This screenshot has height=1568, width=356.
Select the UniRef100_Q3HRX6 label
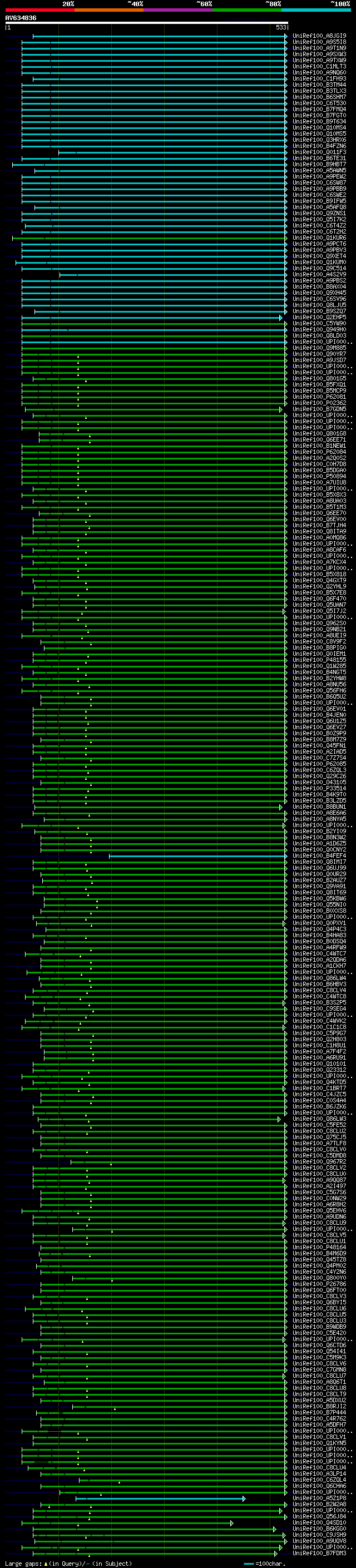319,140
